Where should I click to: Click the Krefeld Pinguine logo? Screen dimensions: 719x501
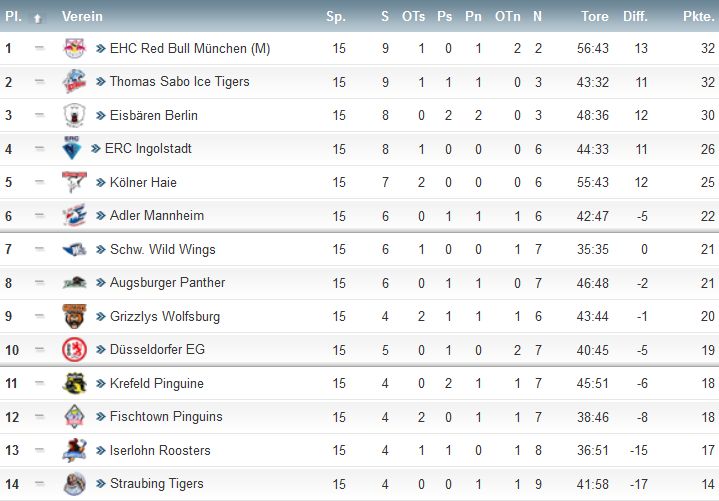coord(74,383)
